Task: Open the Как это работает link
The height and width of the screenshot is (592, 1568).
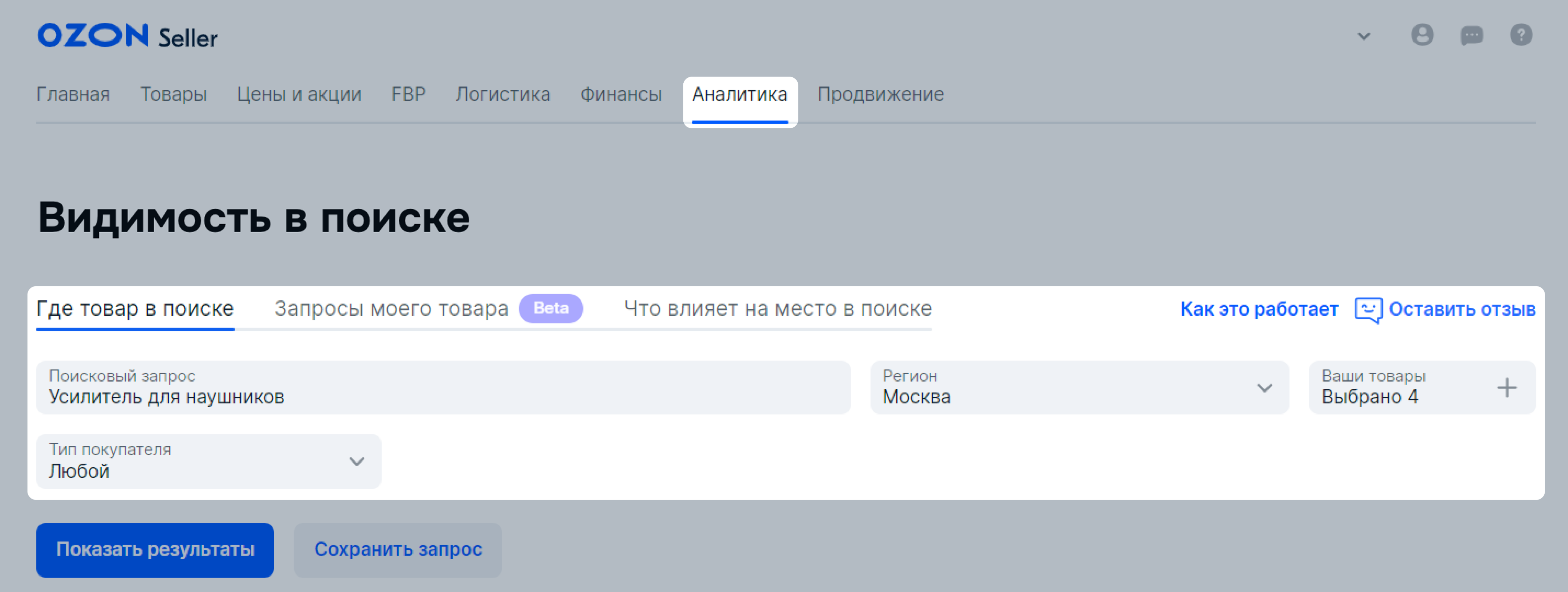Action: tap(1259, 310)
